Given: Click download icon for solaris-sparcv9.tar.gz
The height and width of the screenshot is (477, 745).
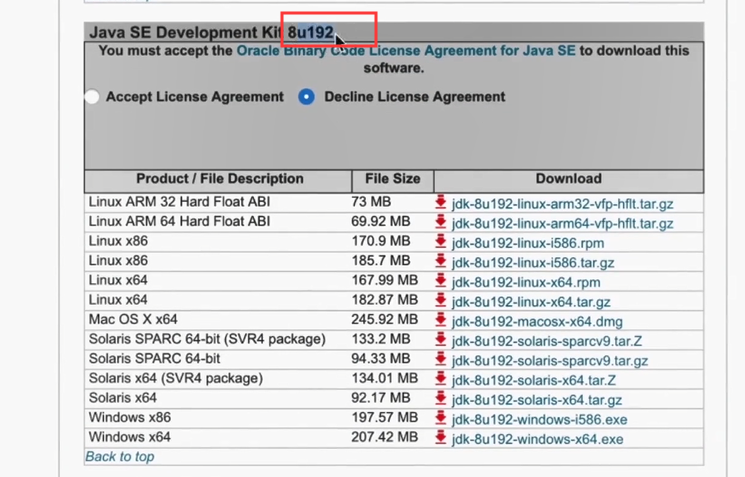Looking at the screenshot, I should tap(441, 359).
